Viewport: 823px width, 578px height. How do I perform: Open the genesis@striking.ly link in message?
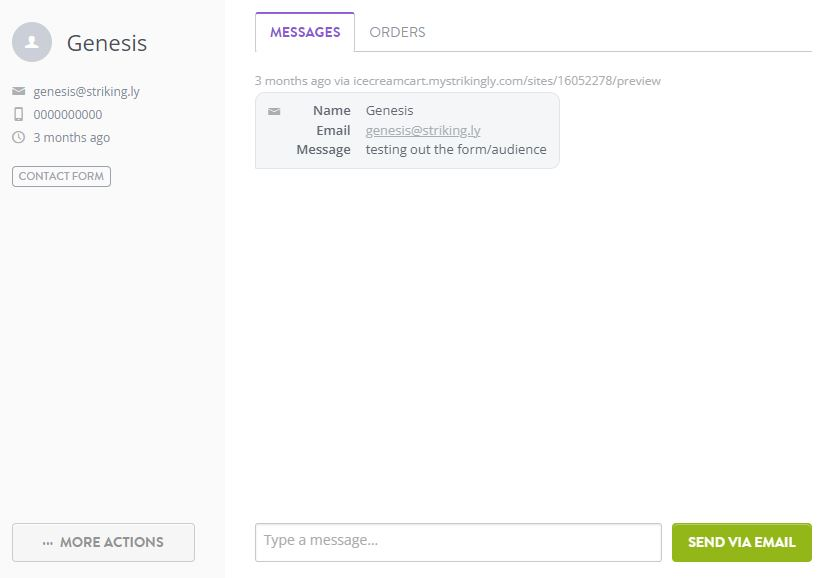(423, 130)
